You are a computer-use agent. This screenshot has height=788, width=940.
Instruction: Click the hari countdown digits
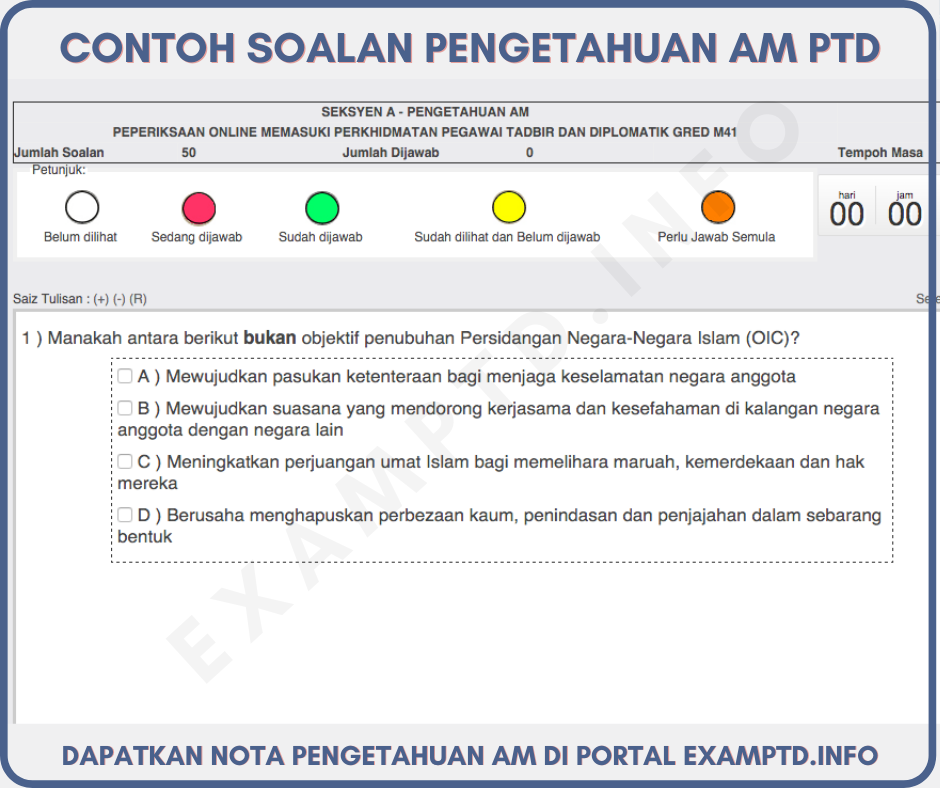tap(846, 214)
